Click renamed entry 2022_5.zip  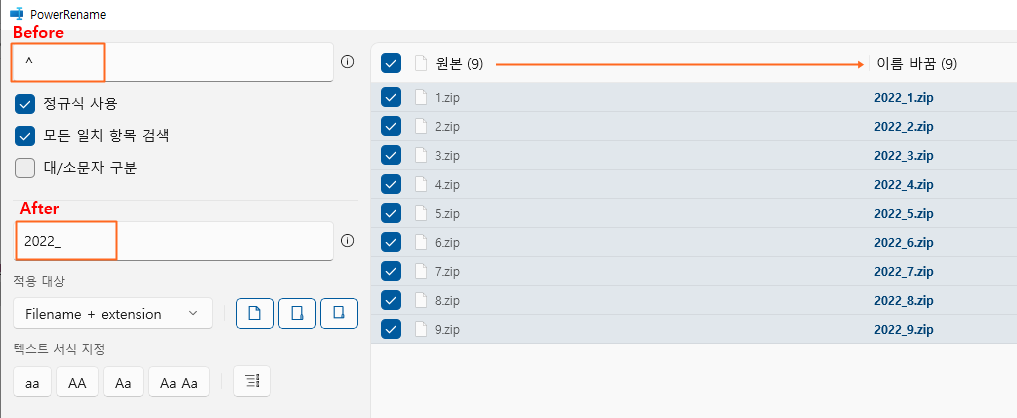coord(903,214)
